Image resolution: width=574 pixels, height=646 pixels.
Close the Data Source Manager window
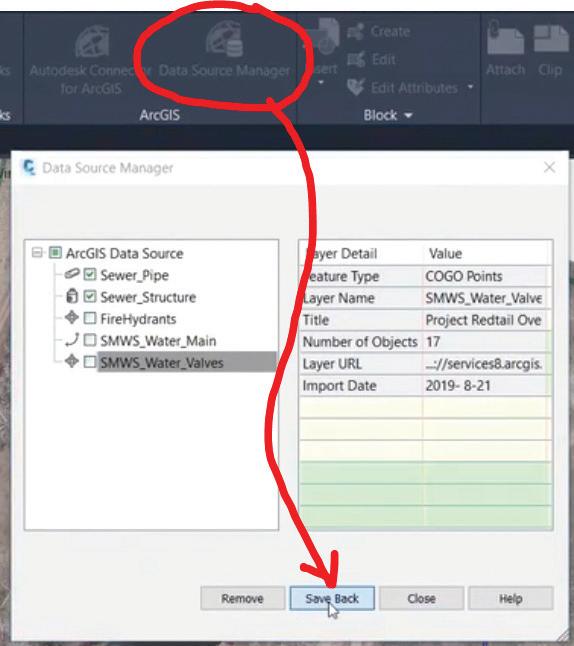(x=549, y=167)
